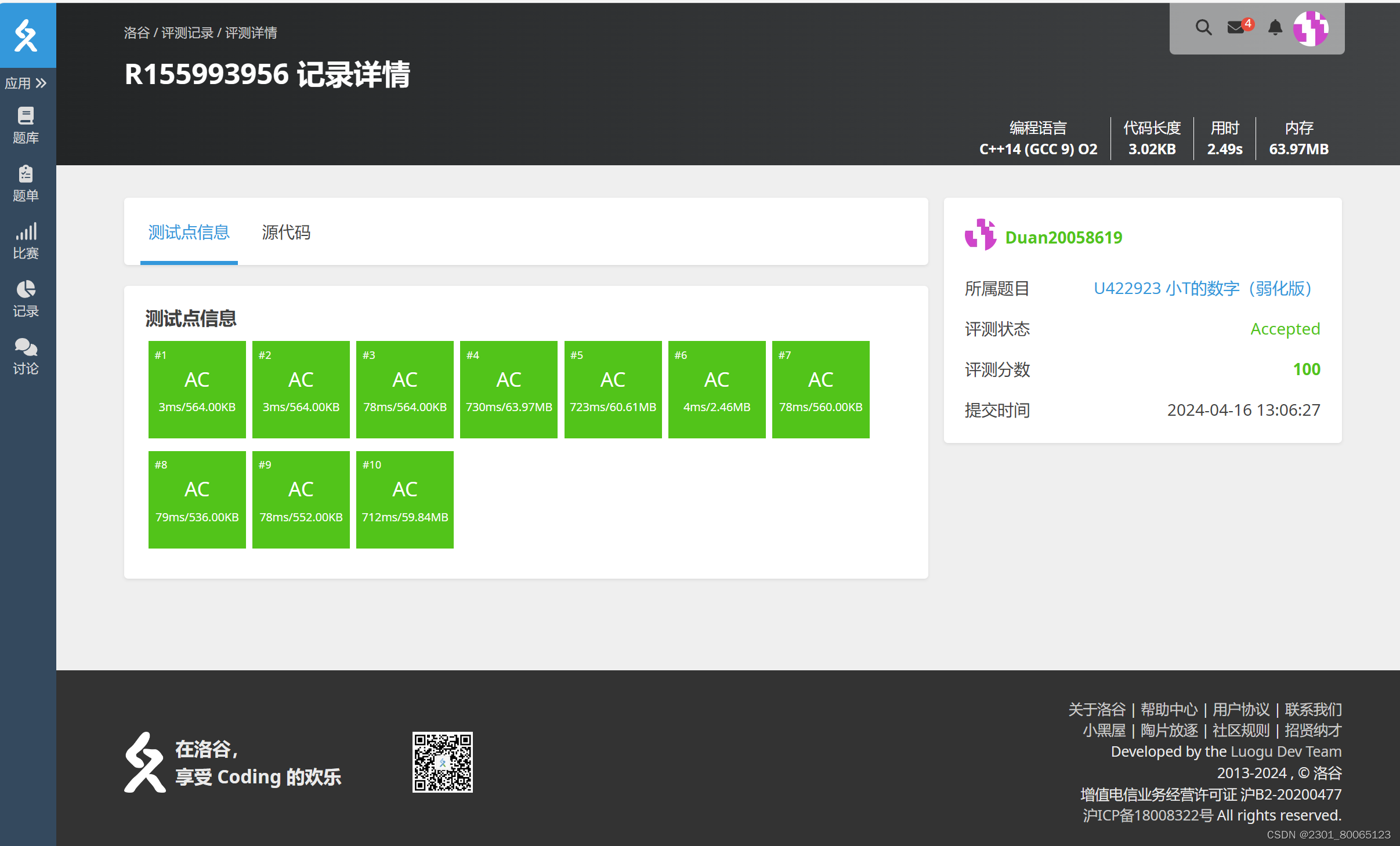Select test point #4 730ms block
Viewport: 1400px width, 846px height.
coord(509,389)
